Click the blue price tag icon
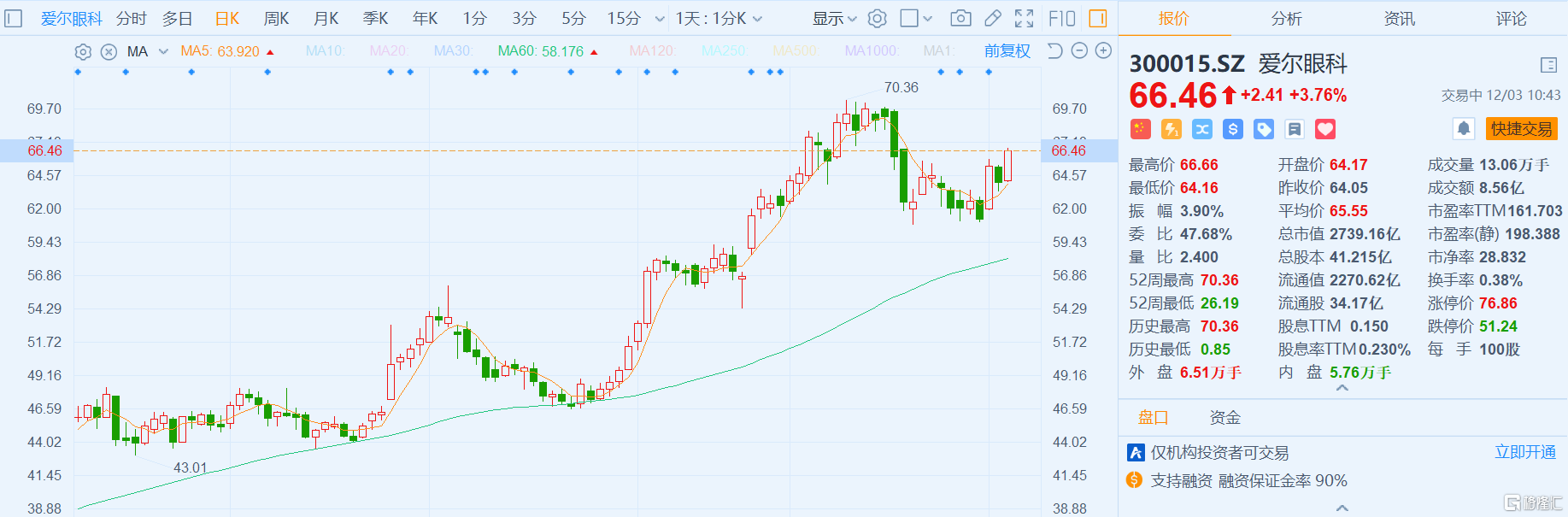 [1264, 129]
